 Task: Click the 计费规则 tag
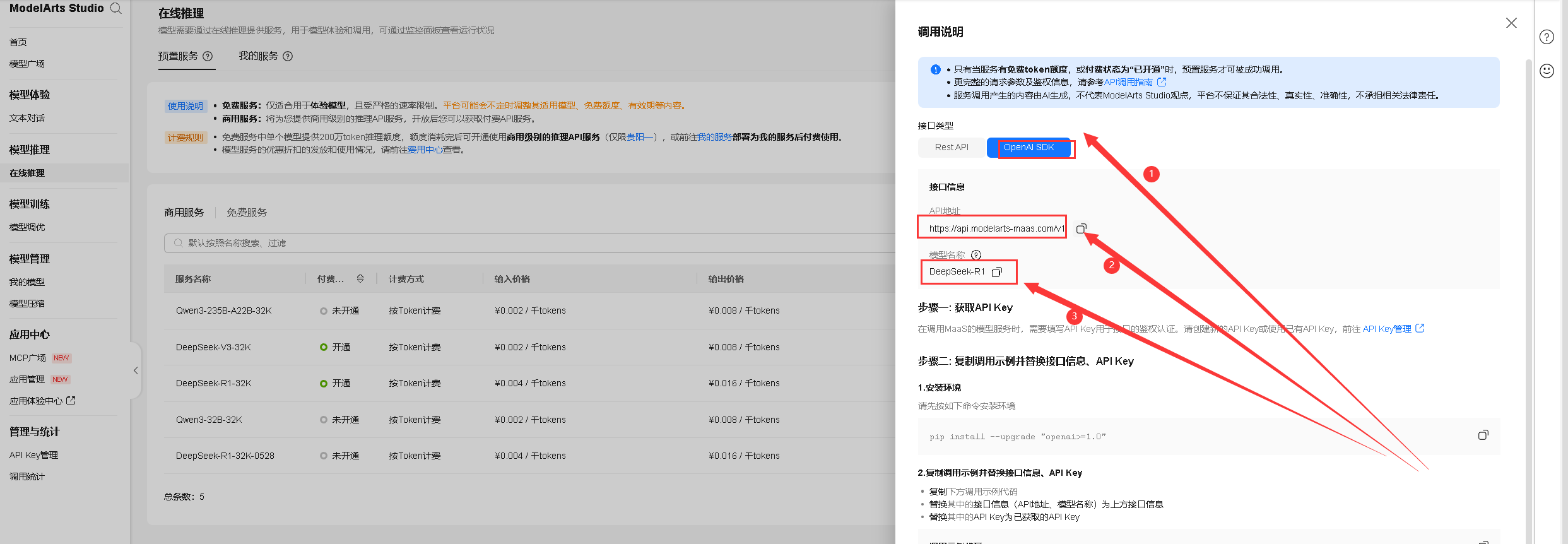pos(186,138)
